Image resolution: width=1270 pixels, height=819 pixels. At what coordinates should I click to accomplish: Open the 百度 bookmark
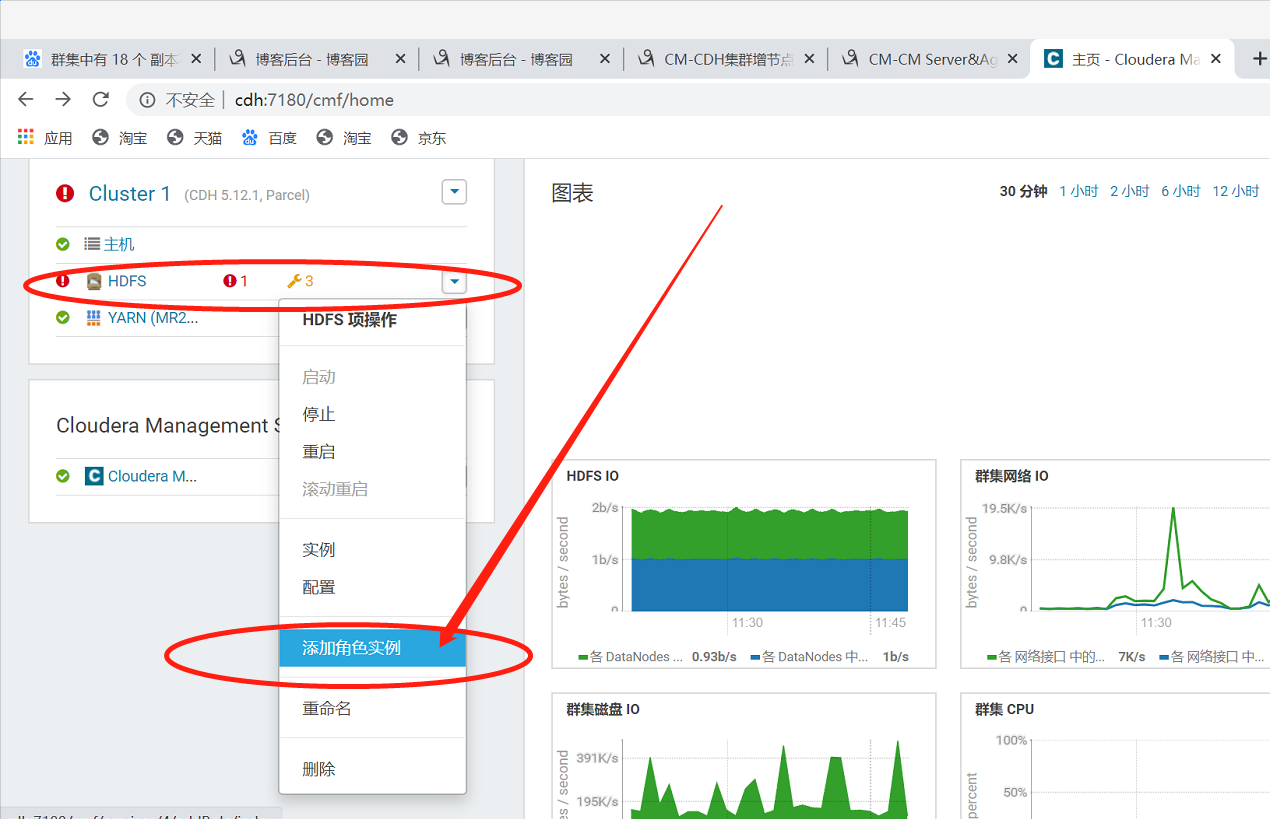(269, 138)
